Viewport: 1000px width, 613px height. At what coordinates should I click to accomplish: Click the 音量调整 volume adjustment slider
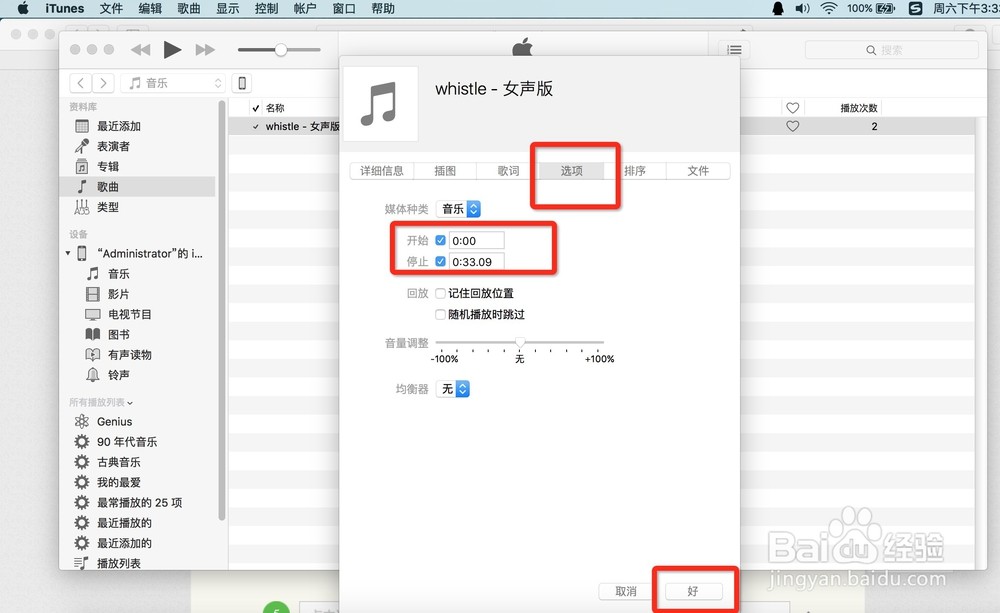pyautogui.click(x=520, y=343)
